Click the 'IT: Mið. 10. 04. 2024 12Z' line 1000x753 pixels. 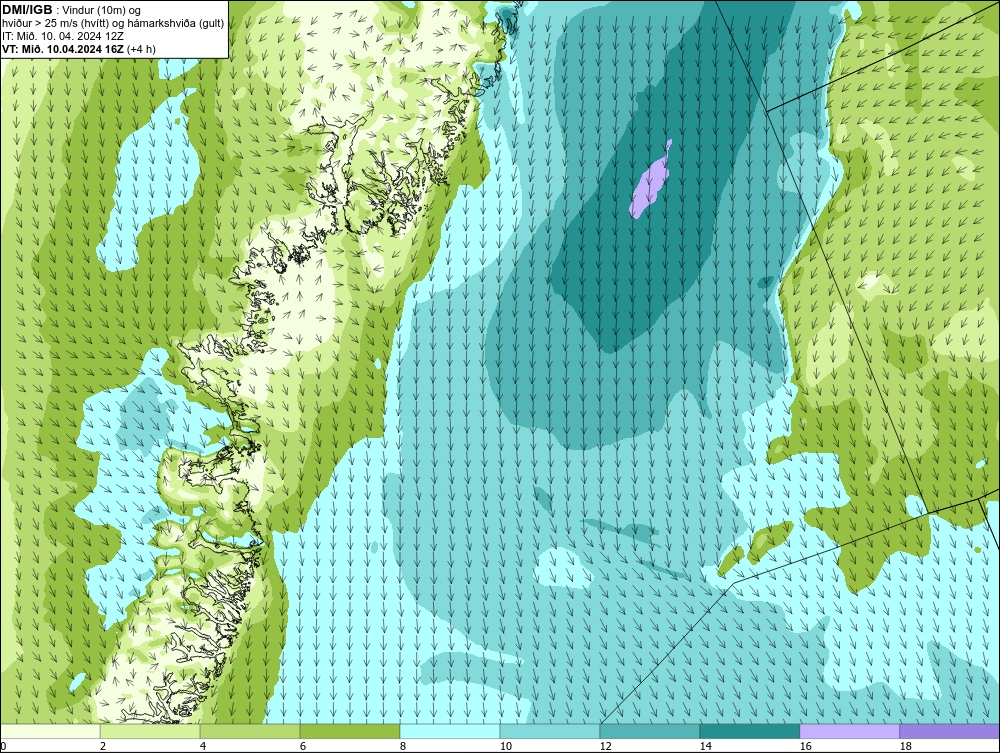click(62, 36)
